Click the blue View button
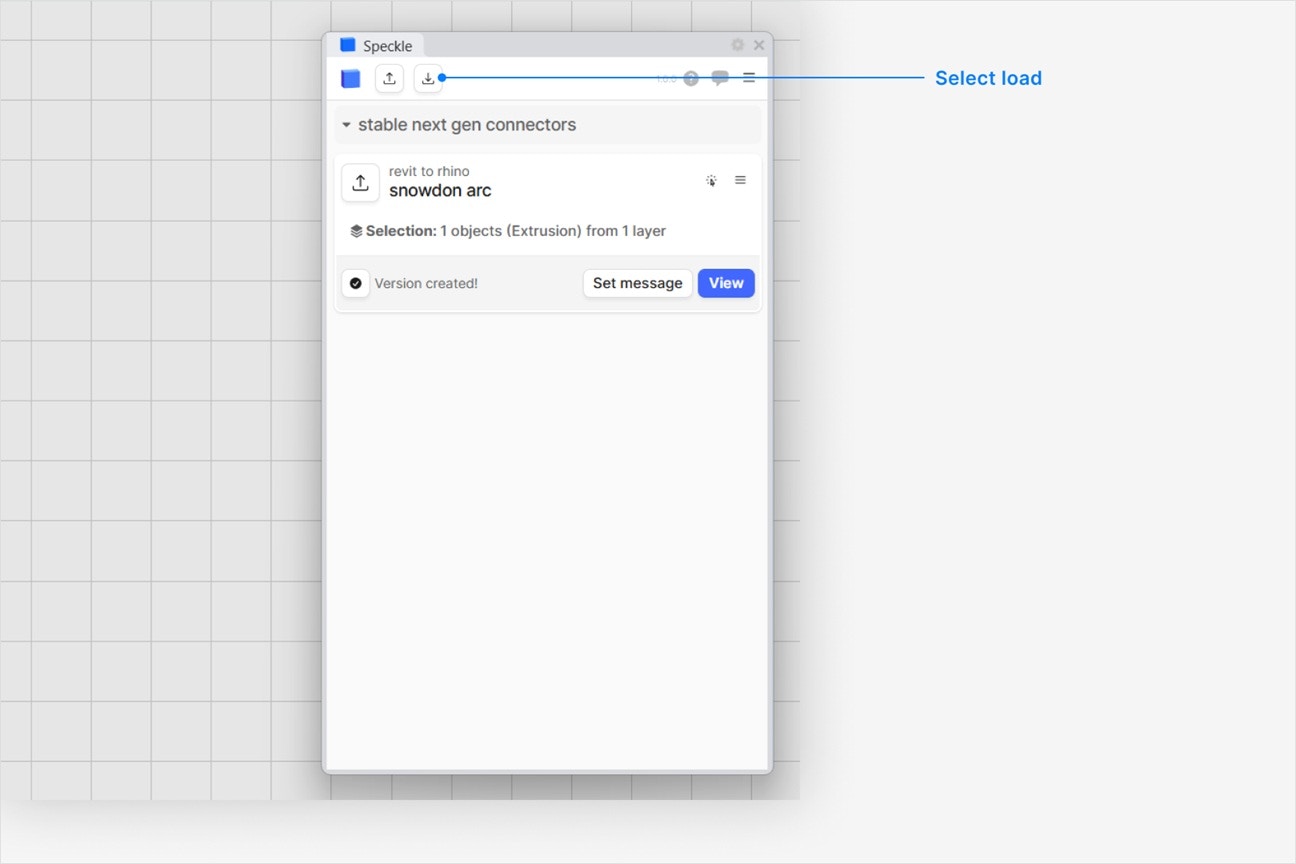This screenshot has width=1296, height=864. [726, 283]
